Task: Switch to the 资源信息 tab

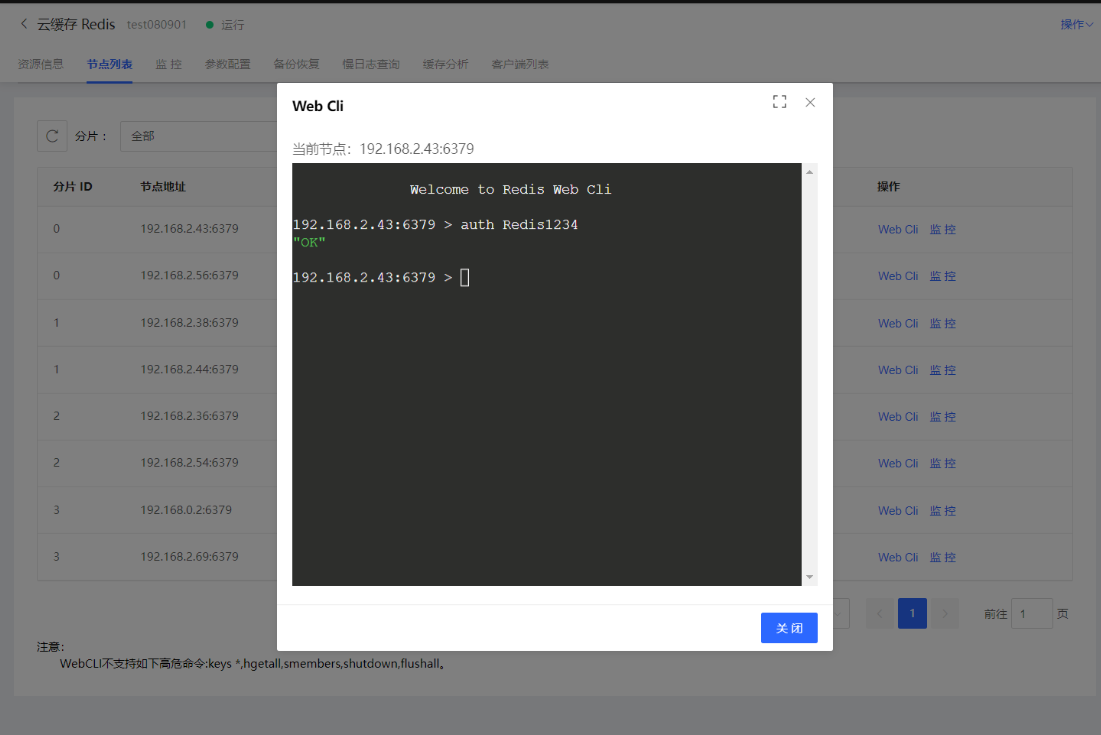Action: coord(41,64)
